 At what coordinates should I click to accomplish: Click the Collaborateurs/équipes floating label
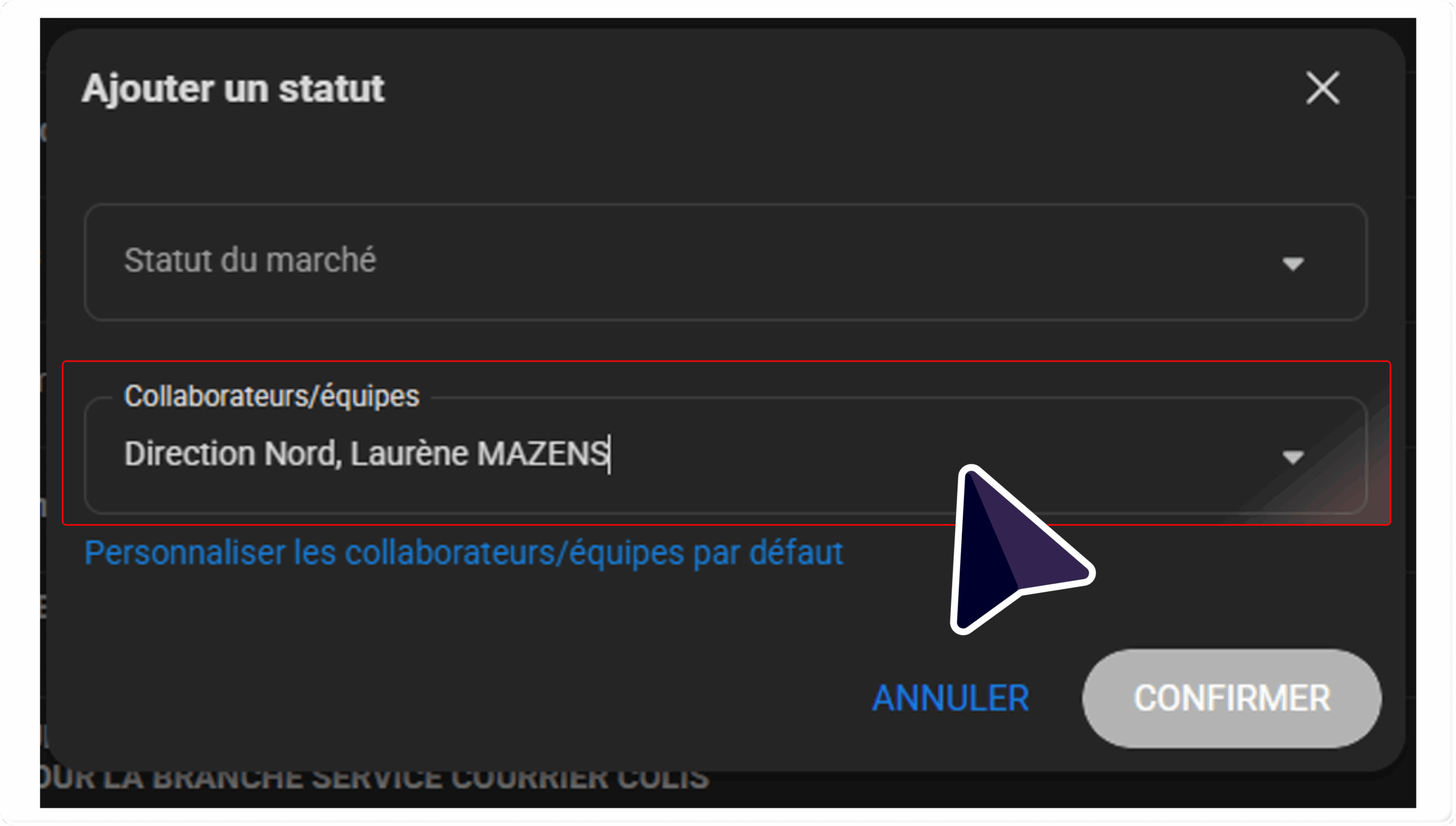point(272,396)
